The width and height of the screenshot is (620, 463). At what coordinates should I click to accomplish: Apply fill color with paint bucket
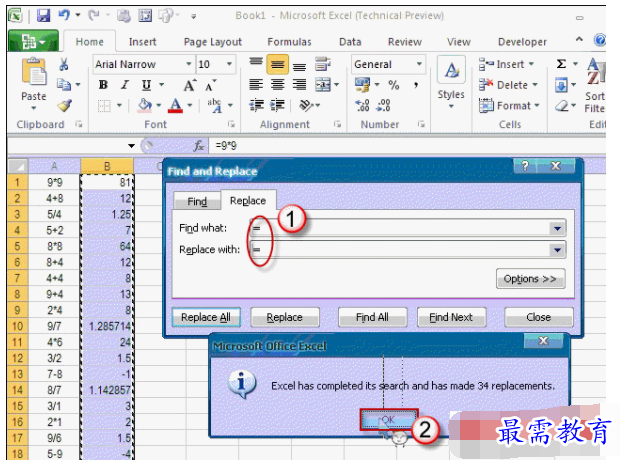tap(144, 105)
